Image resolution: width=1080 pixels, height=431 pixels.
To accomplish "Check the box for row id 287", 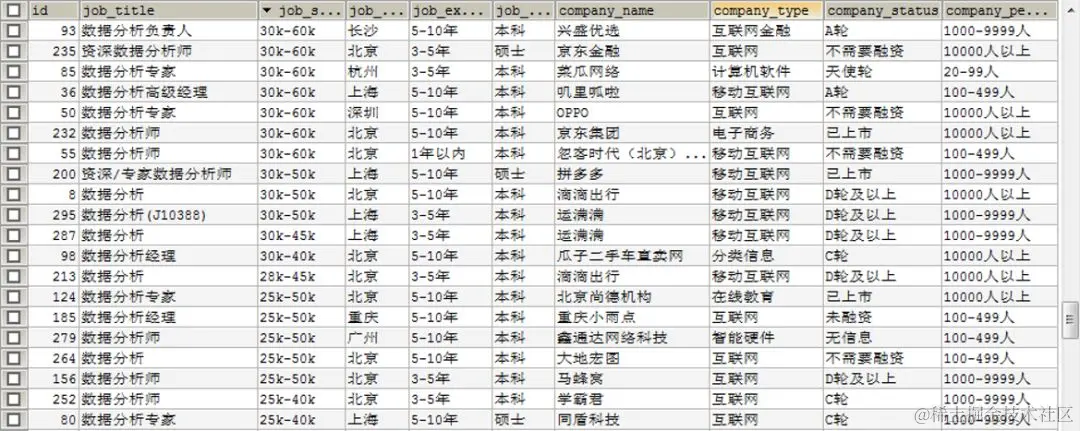I will 14,235.
